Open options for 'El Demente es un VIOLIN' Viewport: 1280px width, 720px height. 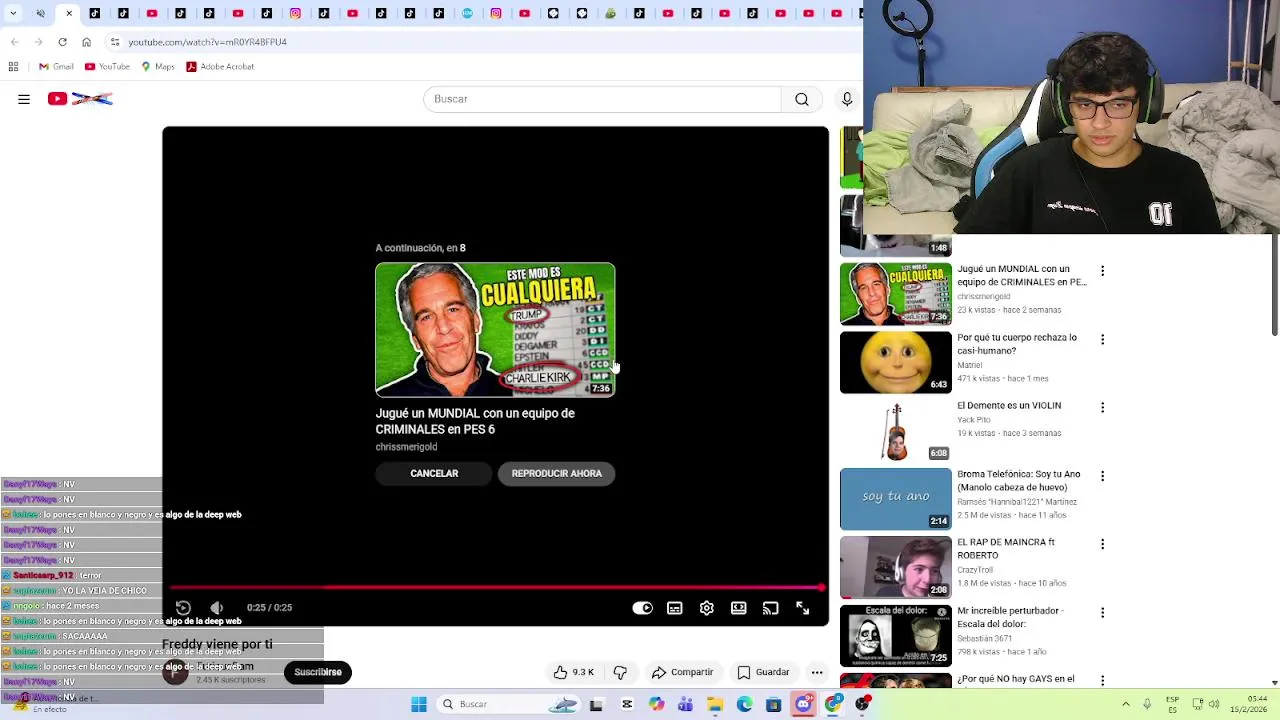tap(1102, 408)
